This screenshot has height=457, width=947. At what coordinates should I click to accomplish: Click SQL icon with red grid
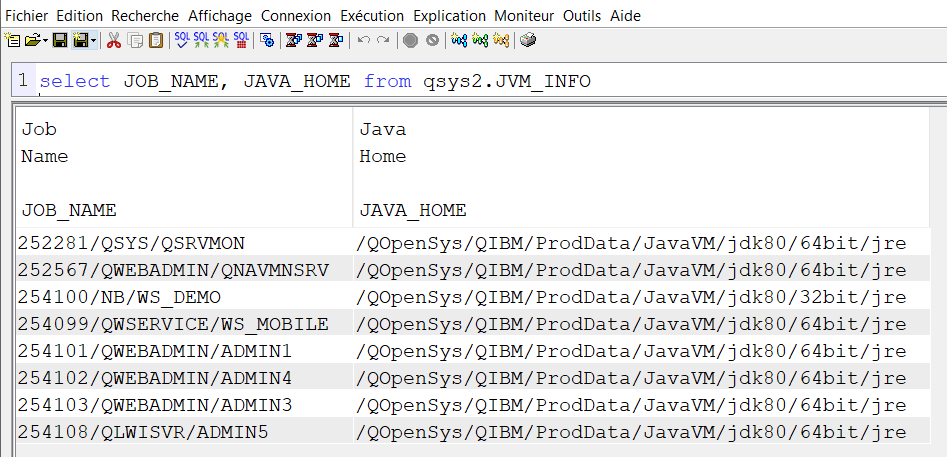pos(241,40)
